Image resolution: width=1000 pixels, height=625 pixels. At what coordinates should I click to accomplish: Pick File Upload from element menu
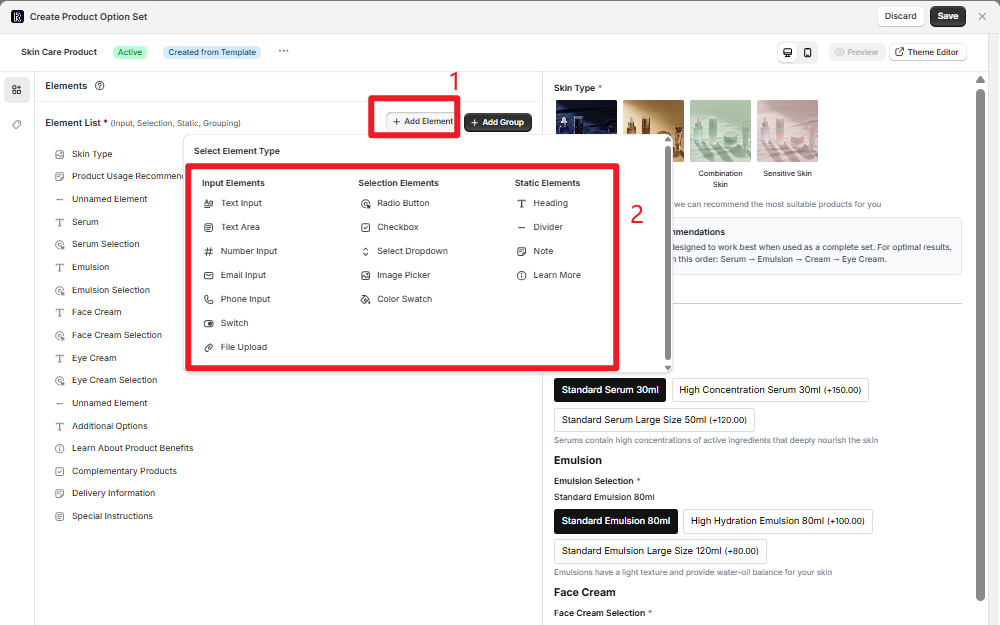point(243,347)
